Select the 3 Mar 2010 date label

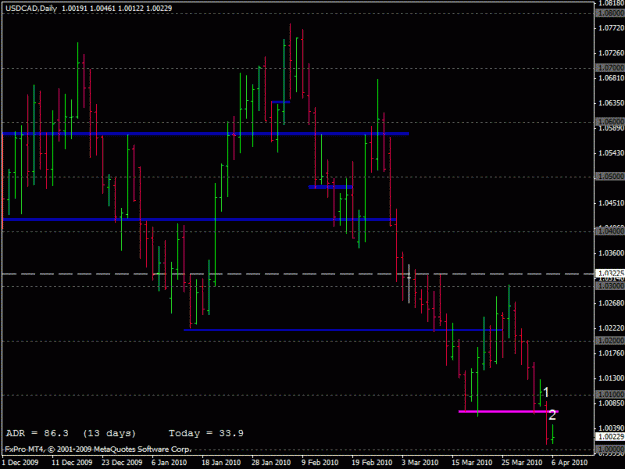[x=420, y=462]
